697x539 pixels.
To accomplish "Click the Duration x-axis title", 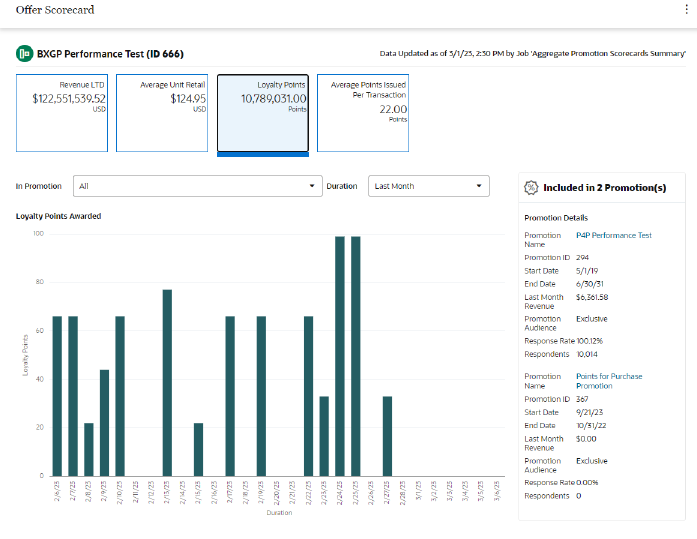I will pyautogui.click(x=279, y=512).
